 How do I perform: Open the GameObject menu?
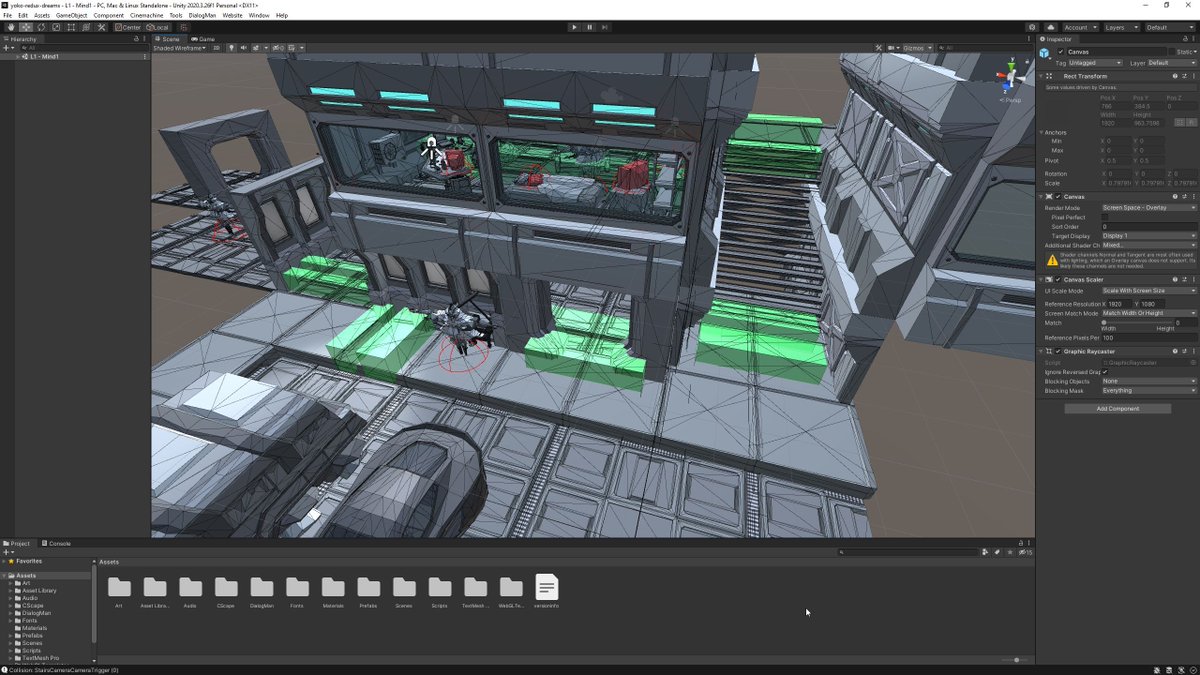point(70,15)
